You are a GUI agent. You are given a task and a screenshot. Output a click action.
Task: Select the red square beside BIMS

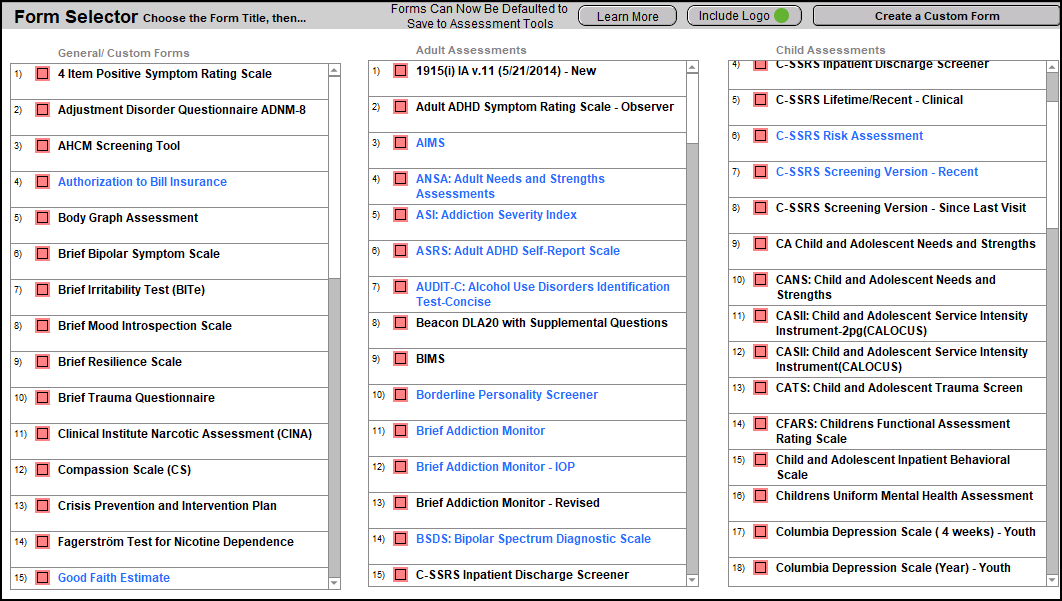coord(400,359)
